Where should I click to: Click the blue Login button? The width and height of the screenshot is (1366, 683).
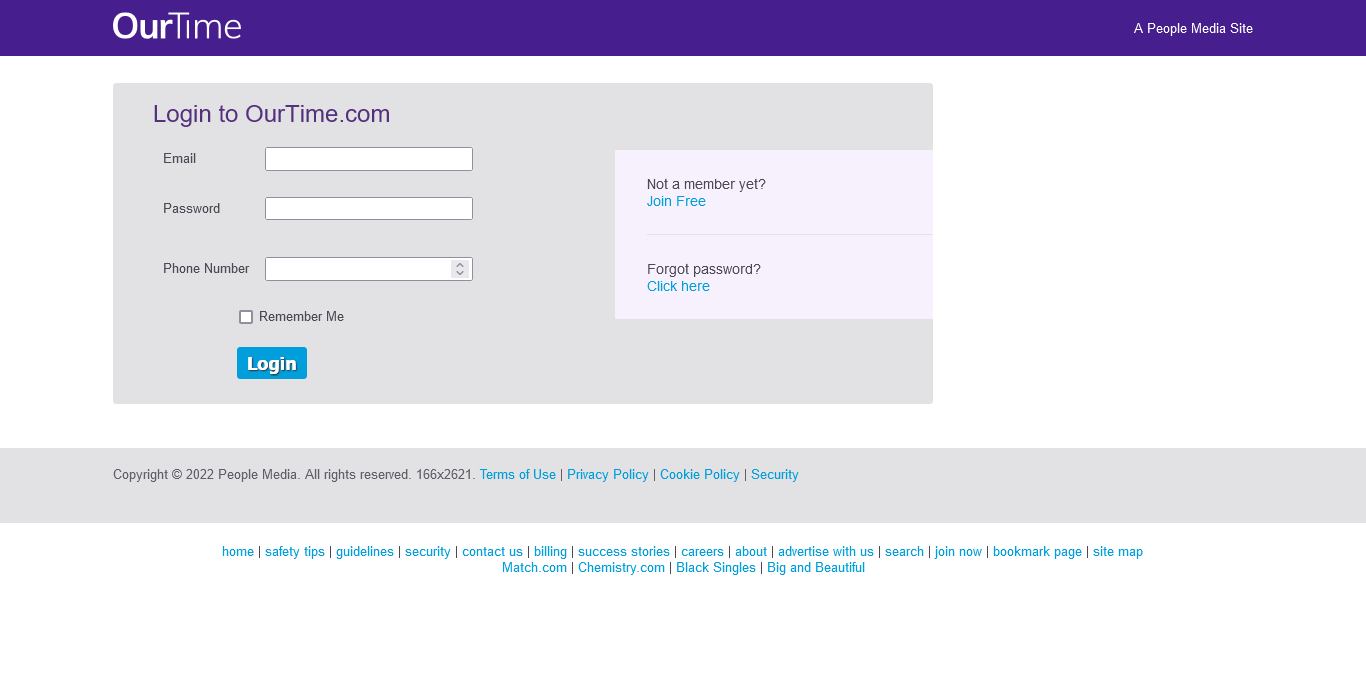pos(272,363)
